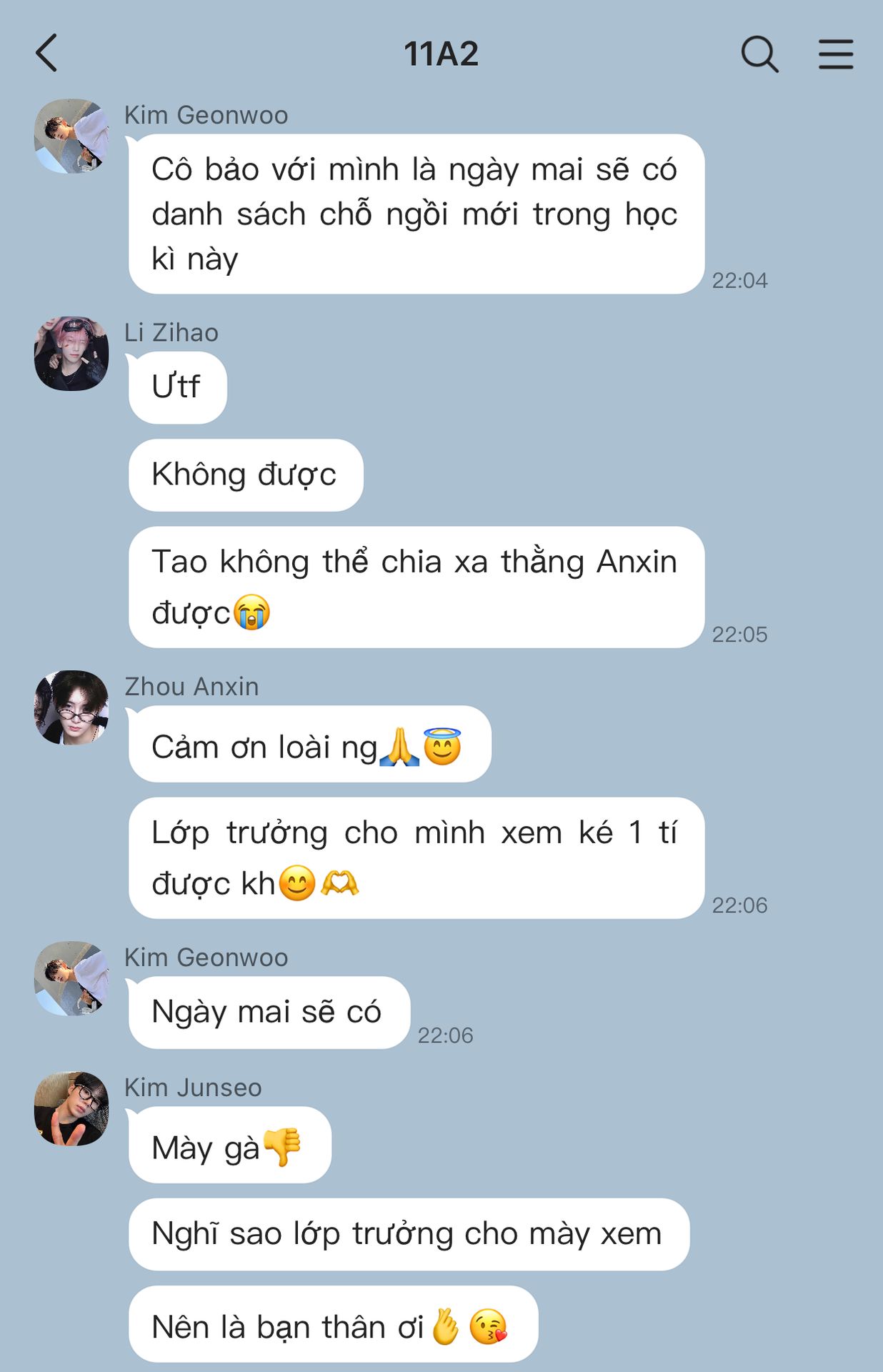Select the 'Nghĩ sao lớp trưởng' message
This screenshot has height=1372, width=883.
tap(409, 1235)
